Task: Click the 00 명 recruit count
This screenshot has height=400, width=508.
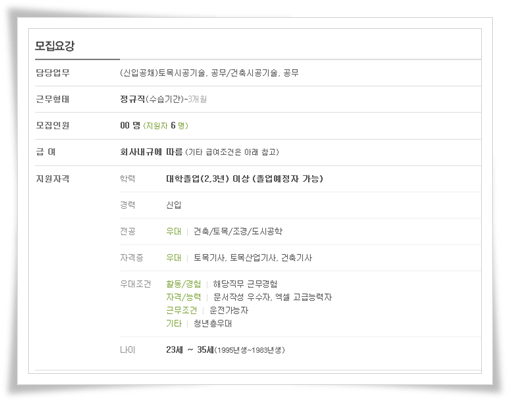Action: pyautogui.click(x=130, y=125)
